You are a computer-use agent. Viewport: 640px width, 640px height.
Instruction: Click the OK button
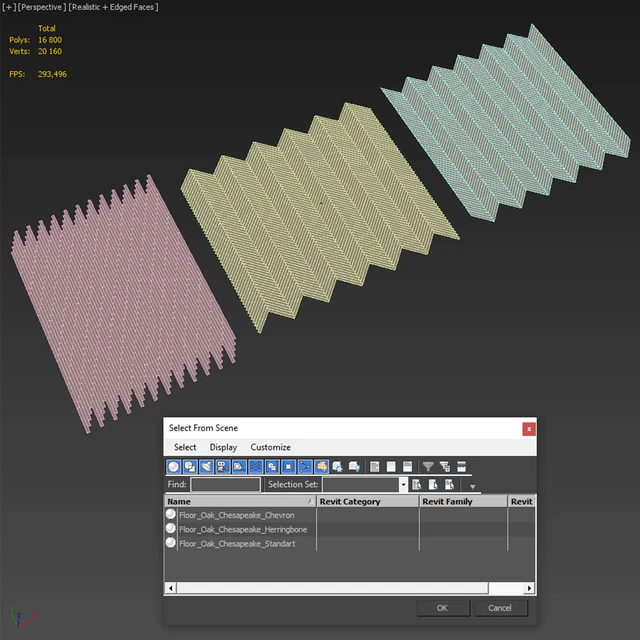click(x=442, y=608)
